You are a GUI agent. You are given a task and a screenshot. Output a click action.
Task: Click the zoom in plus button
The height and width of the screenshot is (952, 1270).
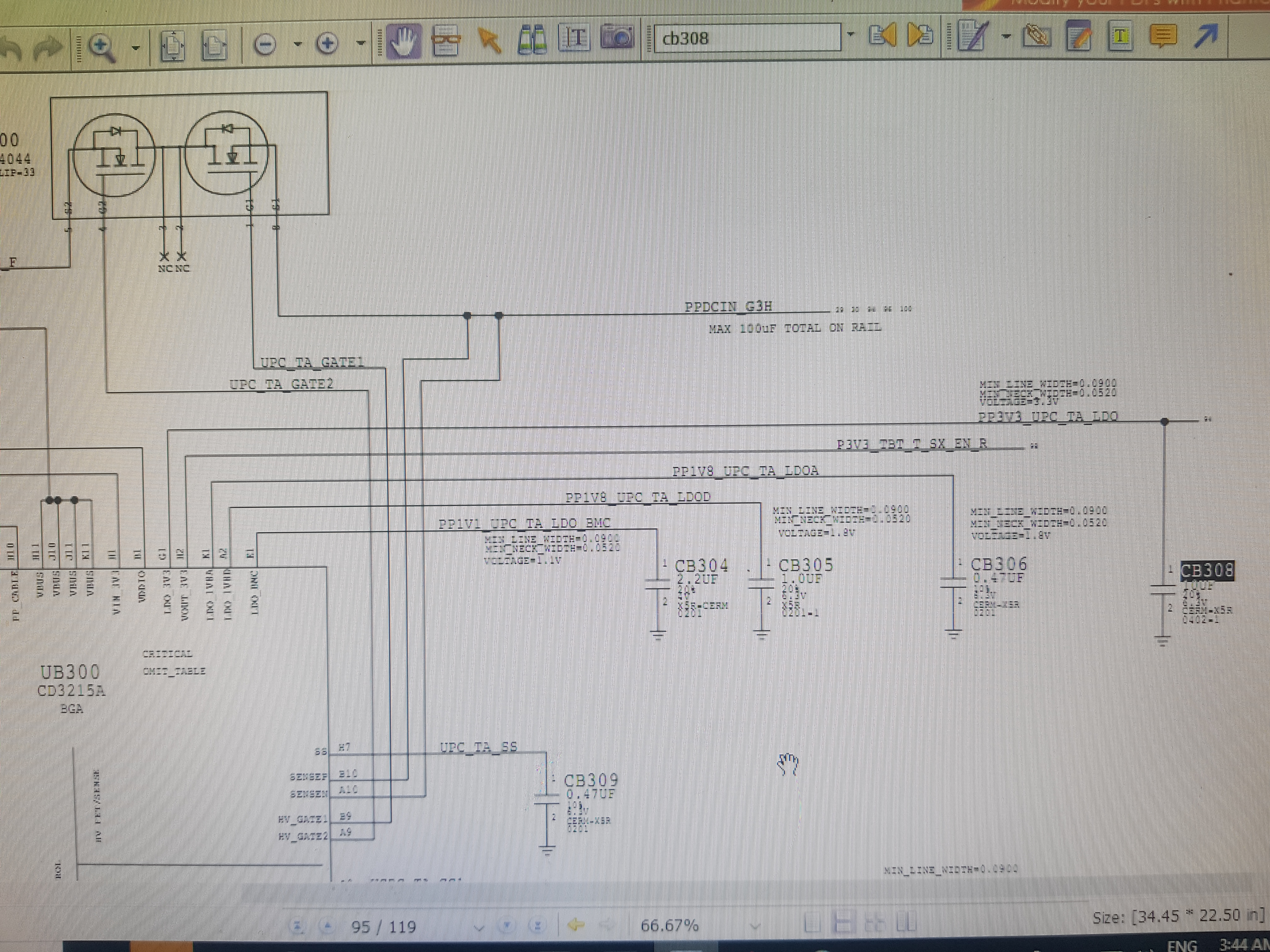click(327, 44)
